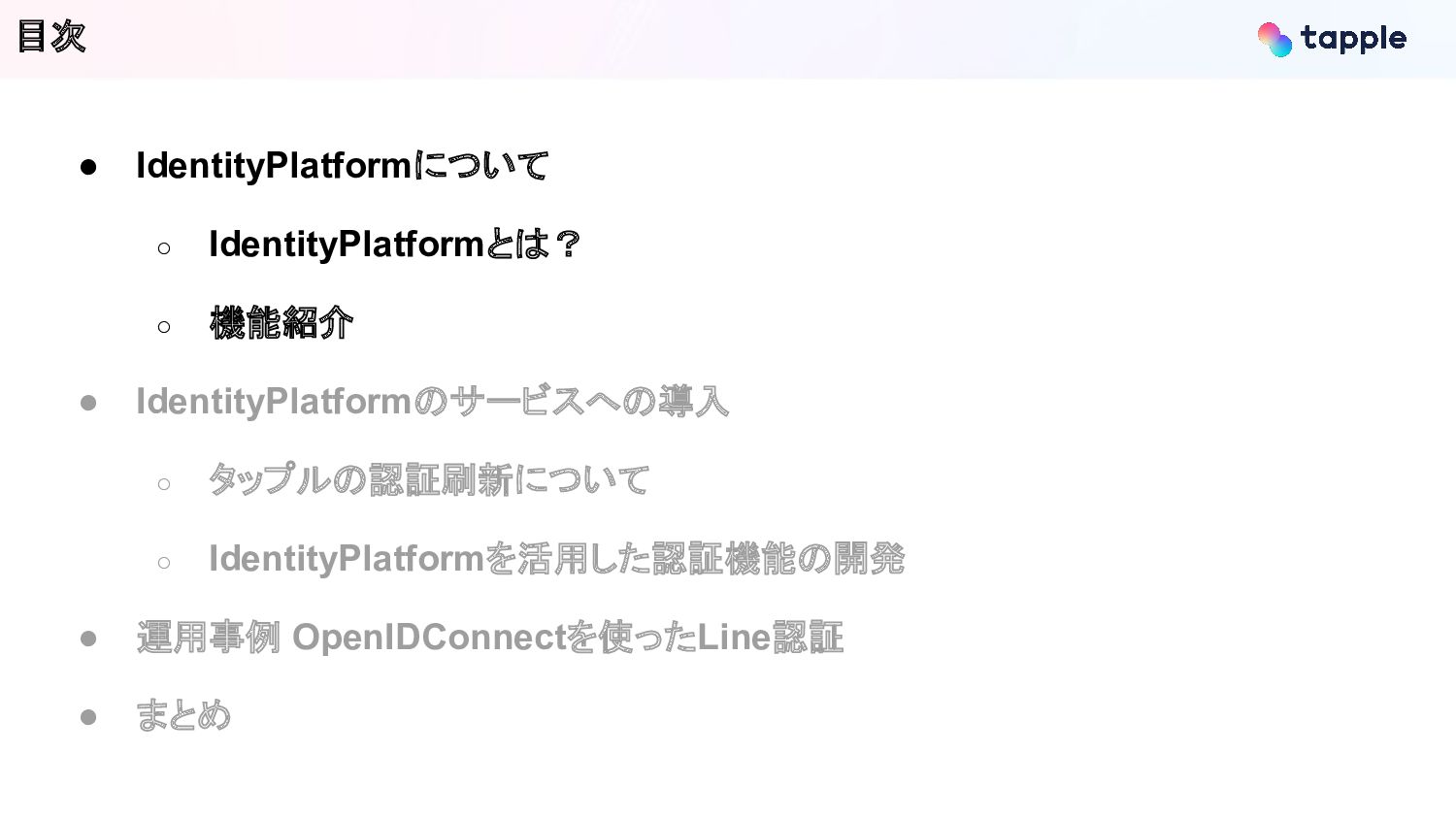This screenshot has height=819, width=1456.
Task: Click gray bullet beside 運用事例 OpenIDConnect
Action: tap(88, 639)
